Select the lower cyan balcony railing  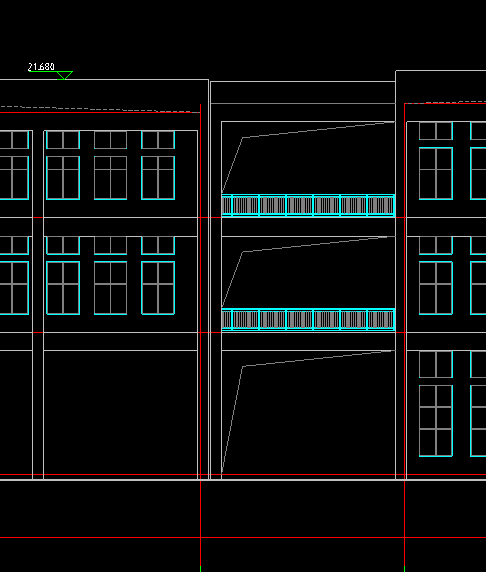point(308,320)
